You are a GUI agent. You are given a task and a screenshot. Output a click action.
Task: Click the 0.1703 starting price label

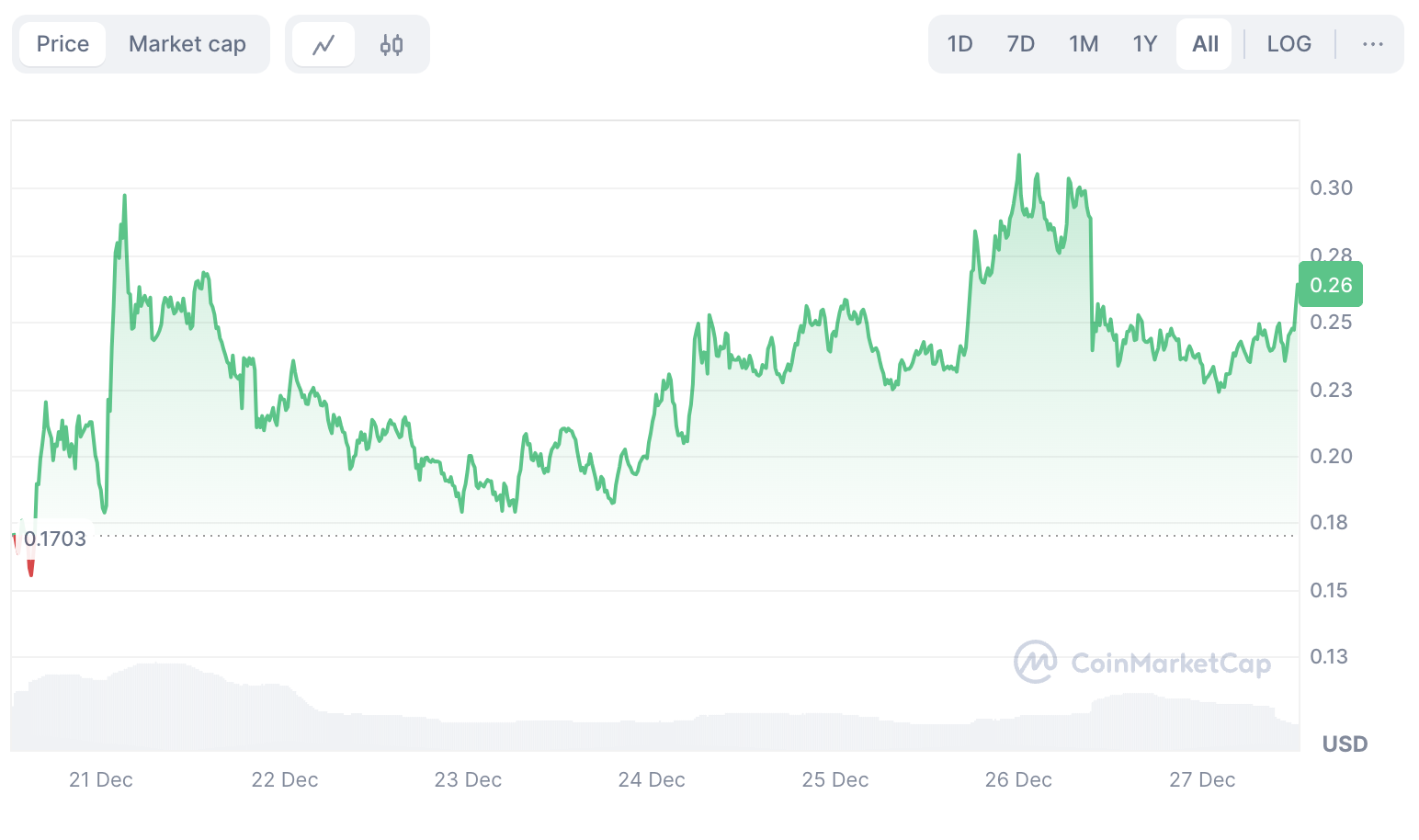click(x=55, y=539)
